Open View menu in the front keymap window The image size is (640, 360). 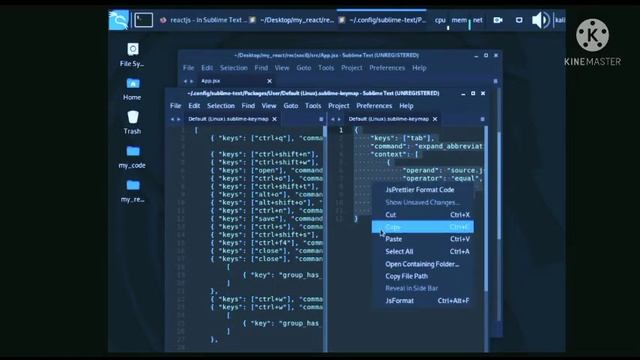pos(269,106)
